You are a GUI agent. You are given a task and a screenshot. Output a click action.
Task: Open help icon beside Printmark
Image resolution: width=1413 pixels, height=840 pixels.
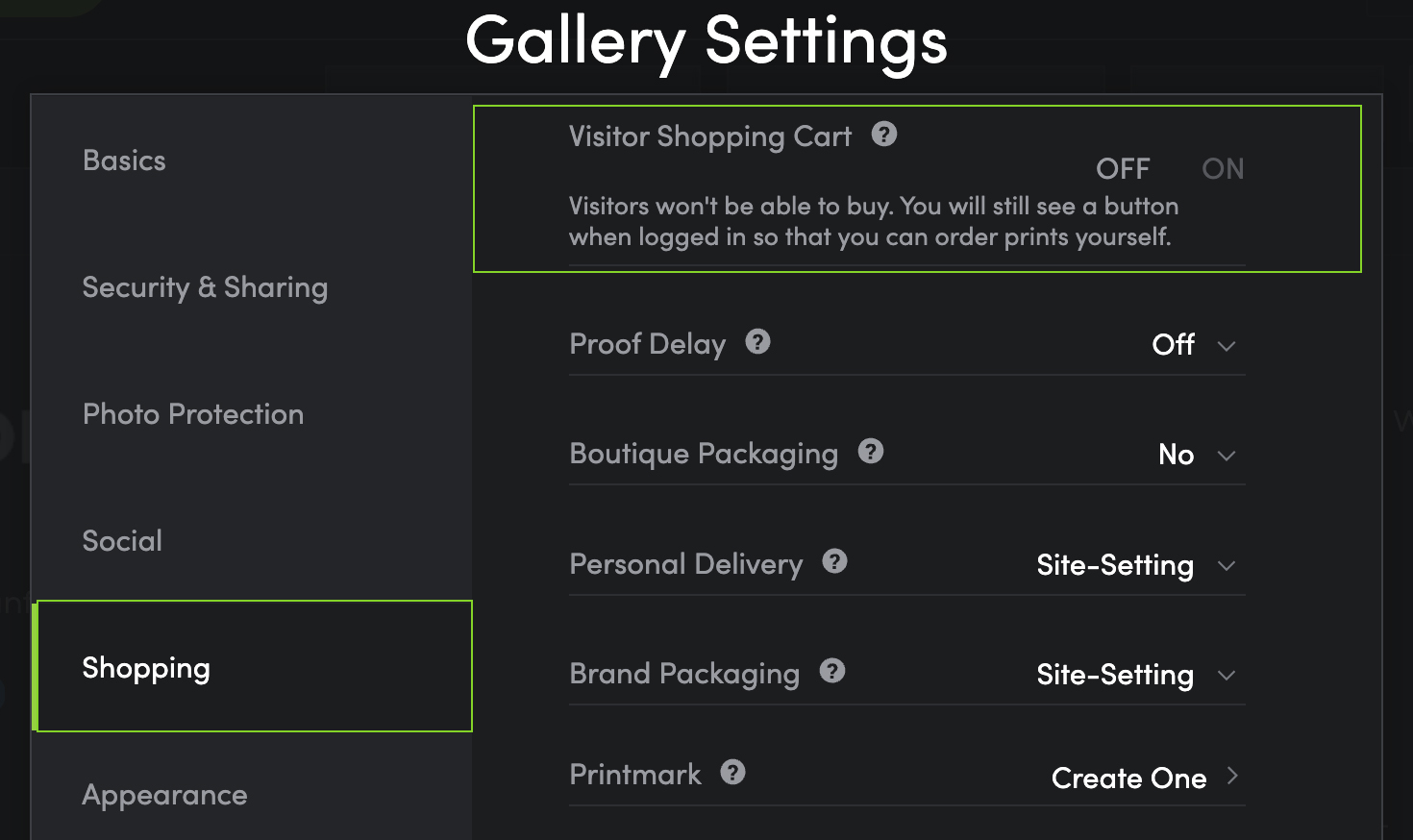733,772
